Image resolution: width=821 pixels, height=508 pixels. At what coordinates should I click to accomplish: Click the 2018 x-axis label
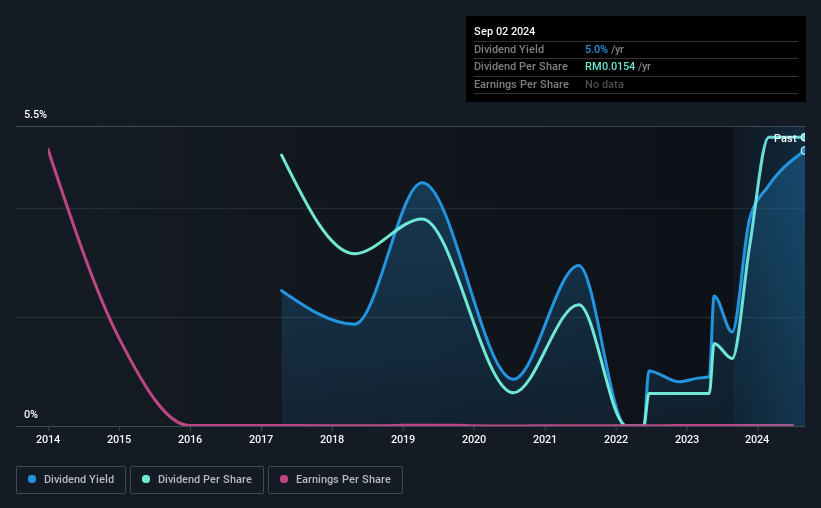click(x=332, y=439)
